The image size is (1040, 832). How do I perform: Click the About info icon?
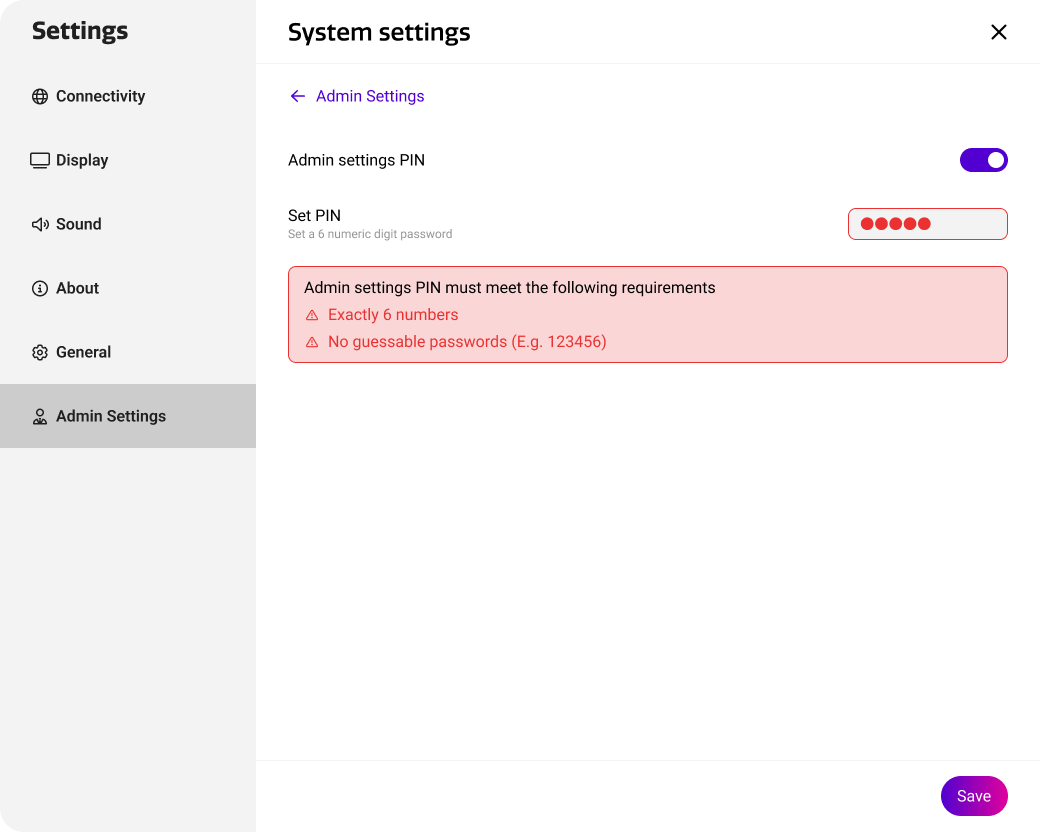coord(39,288)
